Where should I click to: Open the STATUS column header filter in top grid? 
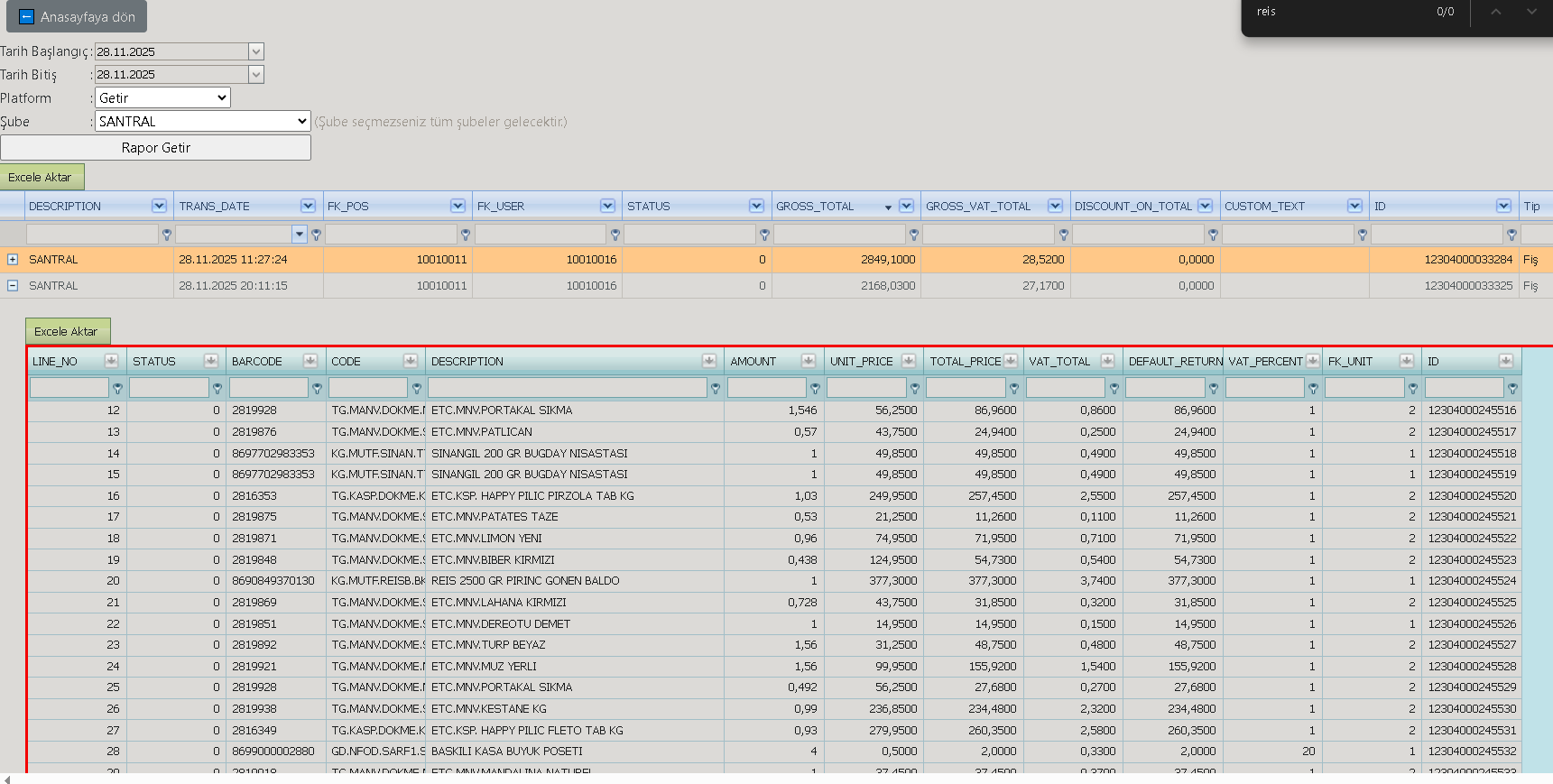click(x=756, y=206)
